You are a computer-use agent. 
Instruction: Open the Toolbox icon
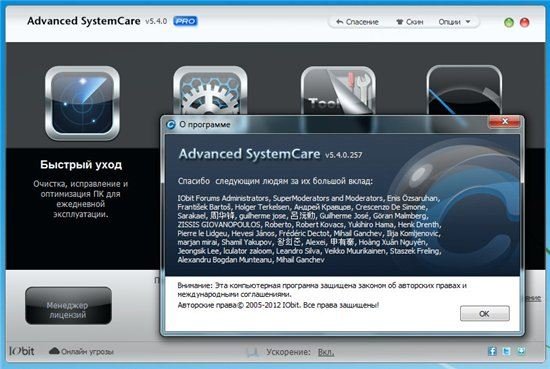(338, 90)
